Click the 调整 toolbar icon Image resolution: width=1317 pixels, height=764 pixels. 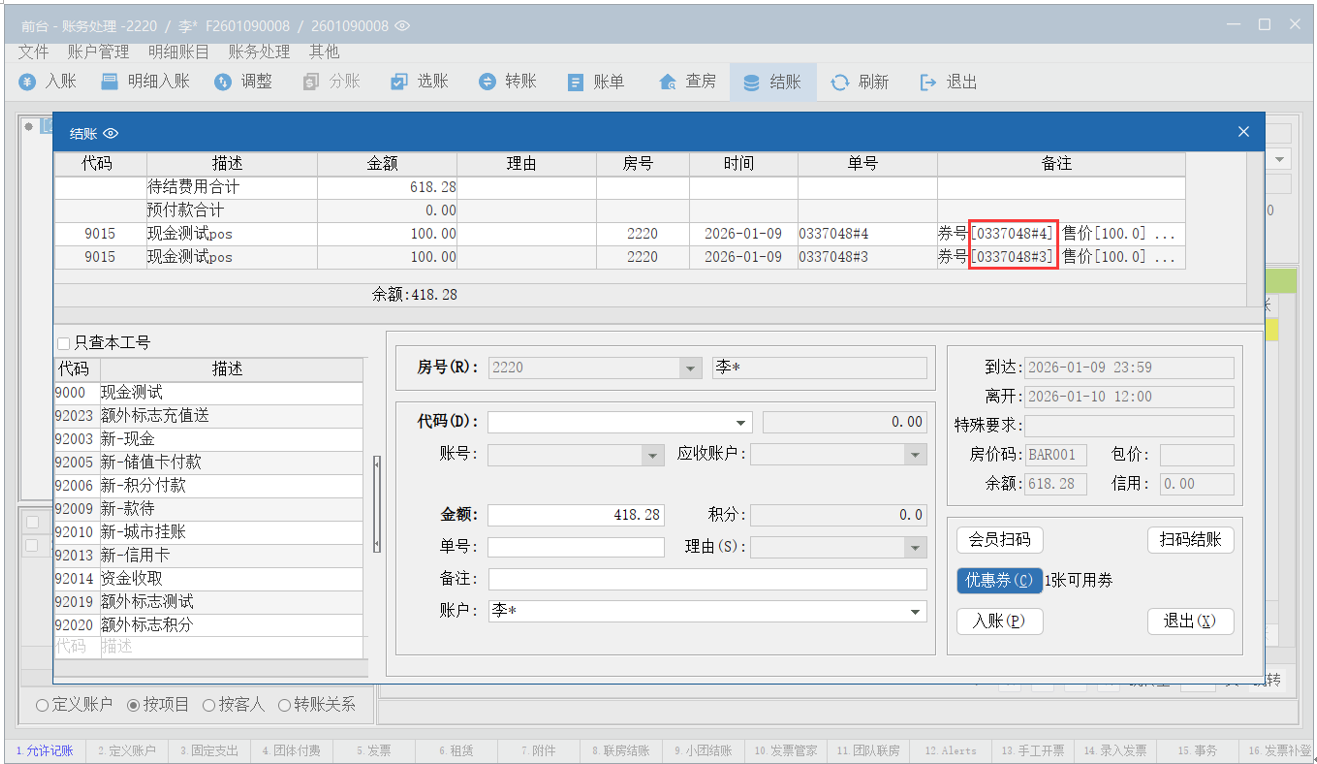coord(223,82)
